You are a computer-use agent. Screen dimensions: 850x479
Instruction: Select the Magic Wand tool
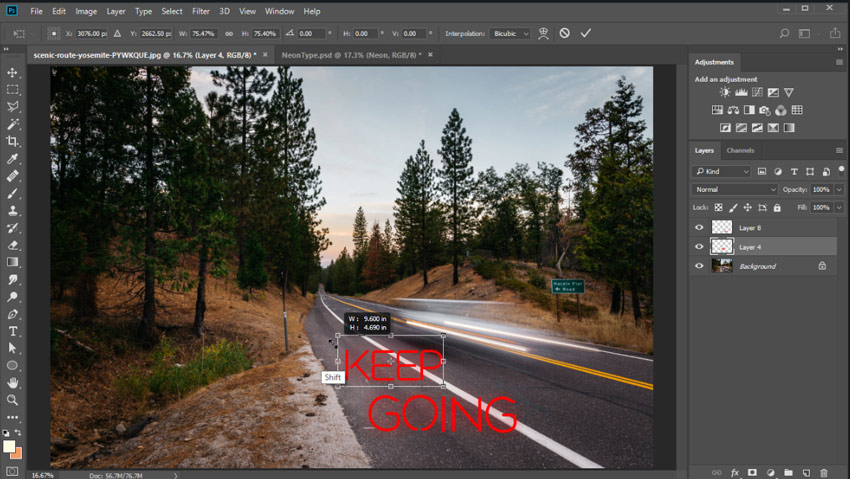click(x=12, y=124)
